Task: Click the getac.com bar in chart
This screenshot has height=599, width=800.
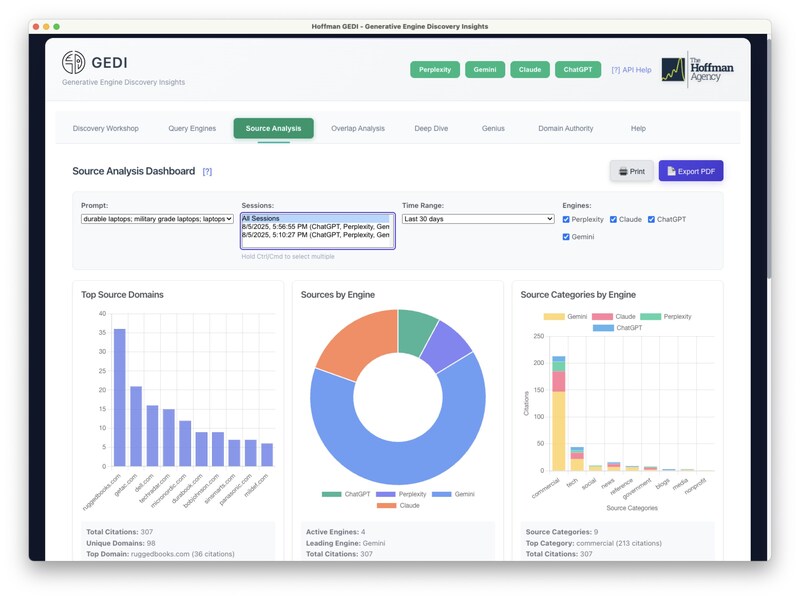Action: click(136, 426)
